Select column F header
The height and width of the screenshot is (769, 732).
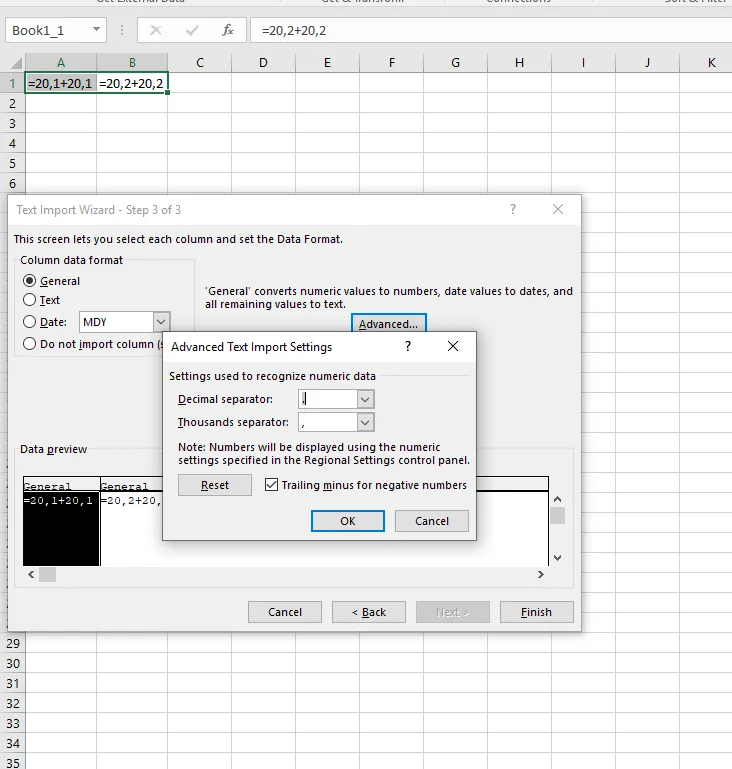[x=391, y=63]
